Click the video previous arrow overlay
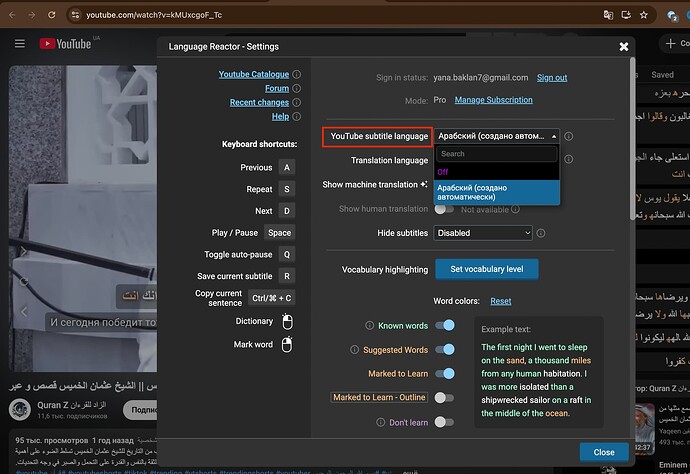Screen dimensions: 690x474 24,312
